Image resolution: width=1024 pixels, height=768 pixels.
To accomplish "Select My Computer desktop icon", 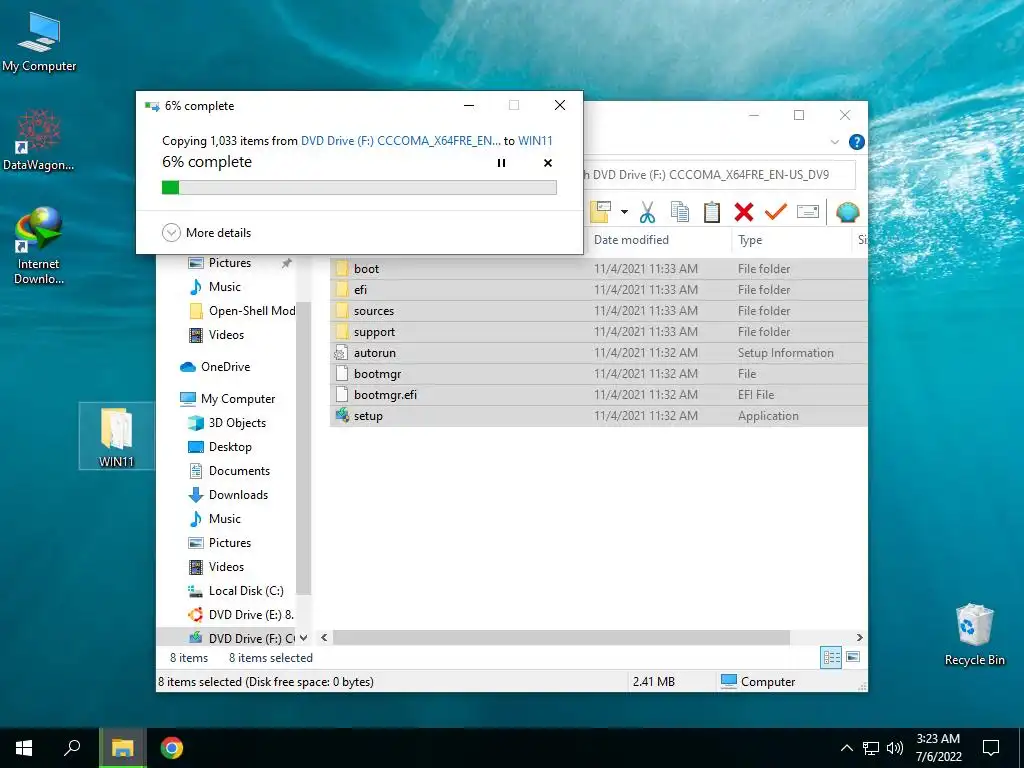I will [x=39, y=40].
